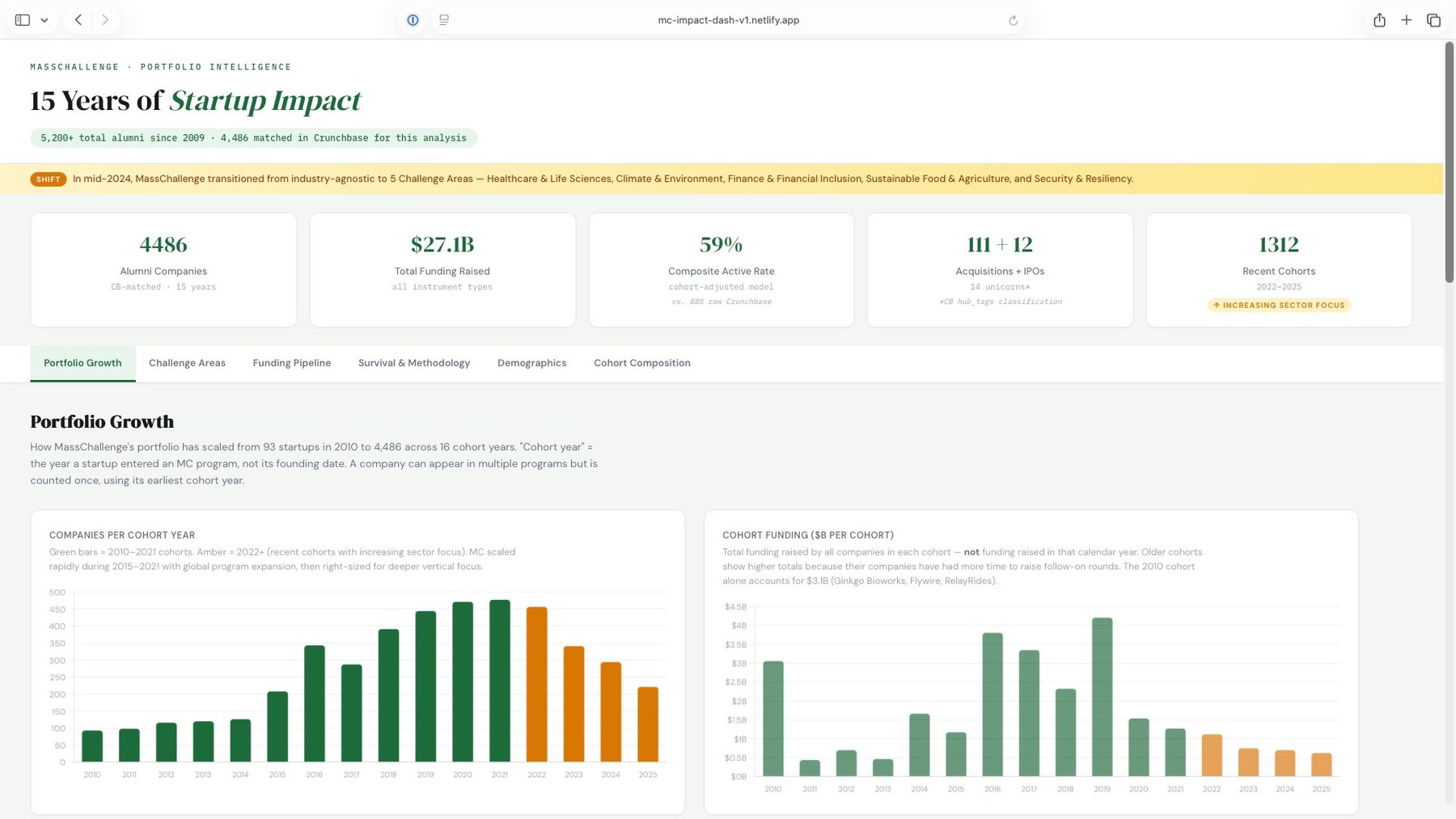Open the sidebar options dropdown chevron
The height and width of the screenshot is (819, 1456).
(44, 20)
